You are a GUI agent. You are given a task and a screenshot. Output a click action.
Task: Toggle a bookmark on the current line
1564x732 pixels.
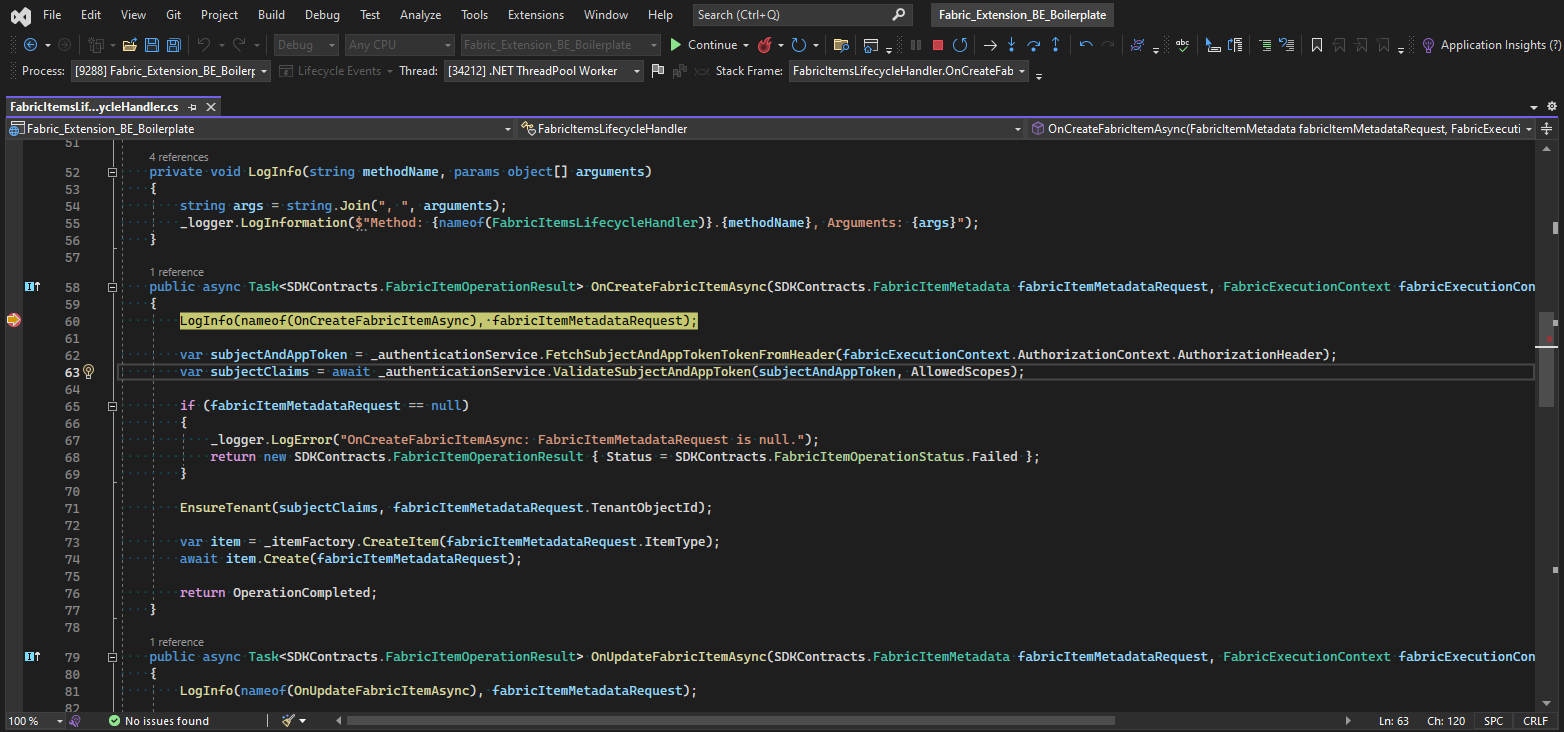coord(1315,44)
